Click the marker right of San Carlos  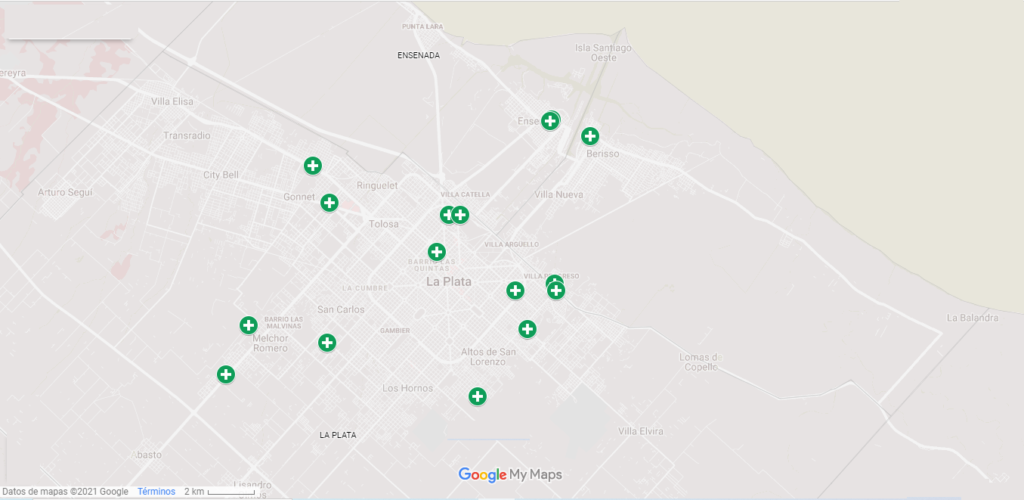point(327,342)
